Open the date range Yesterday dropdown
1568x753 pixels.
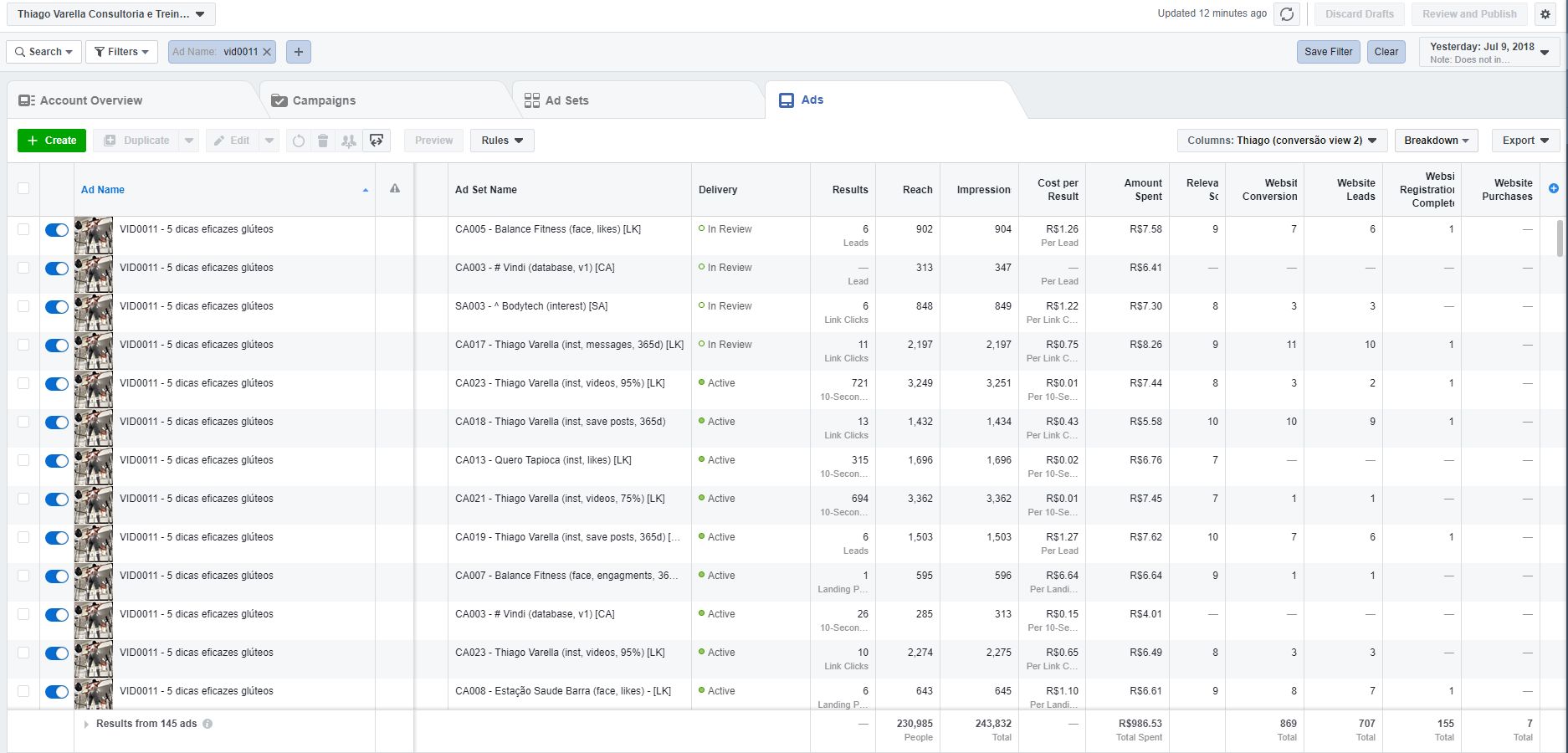[1489, 52]
